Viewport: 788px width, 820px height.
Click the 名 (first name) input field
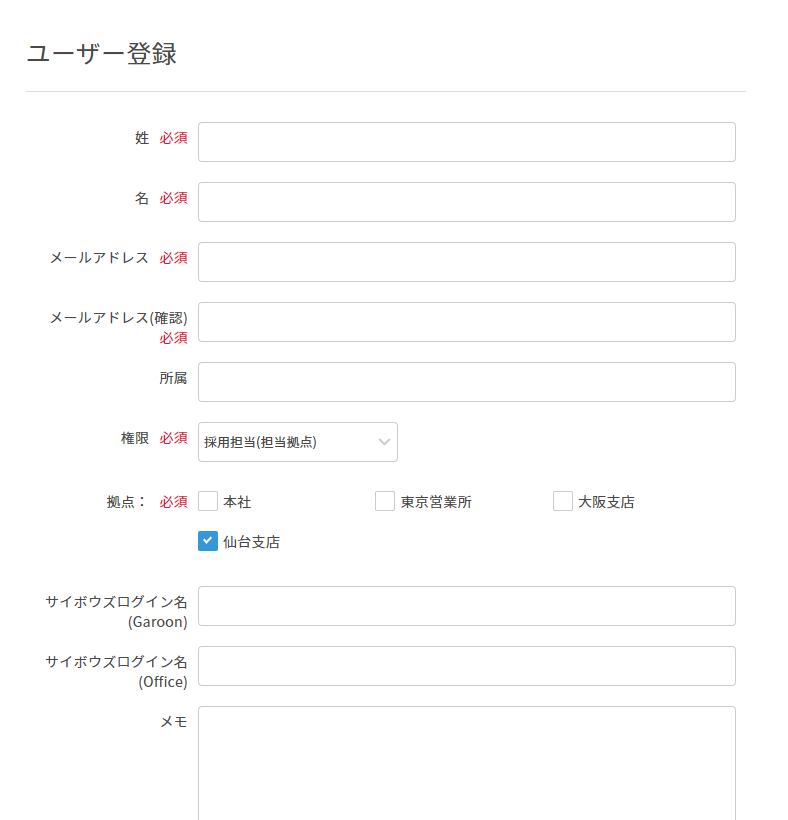[x=466, y=202]
